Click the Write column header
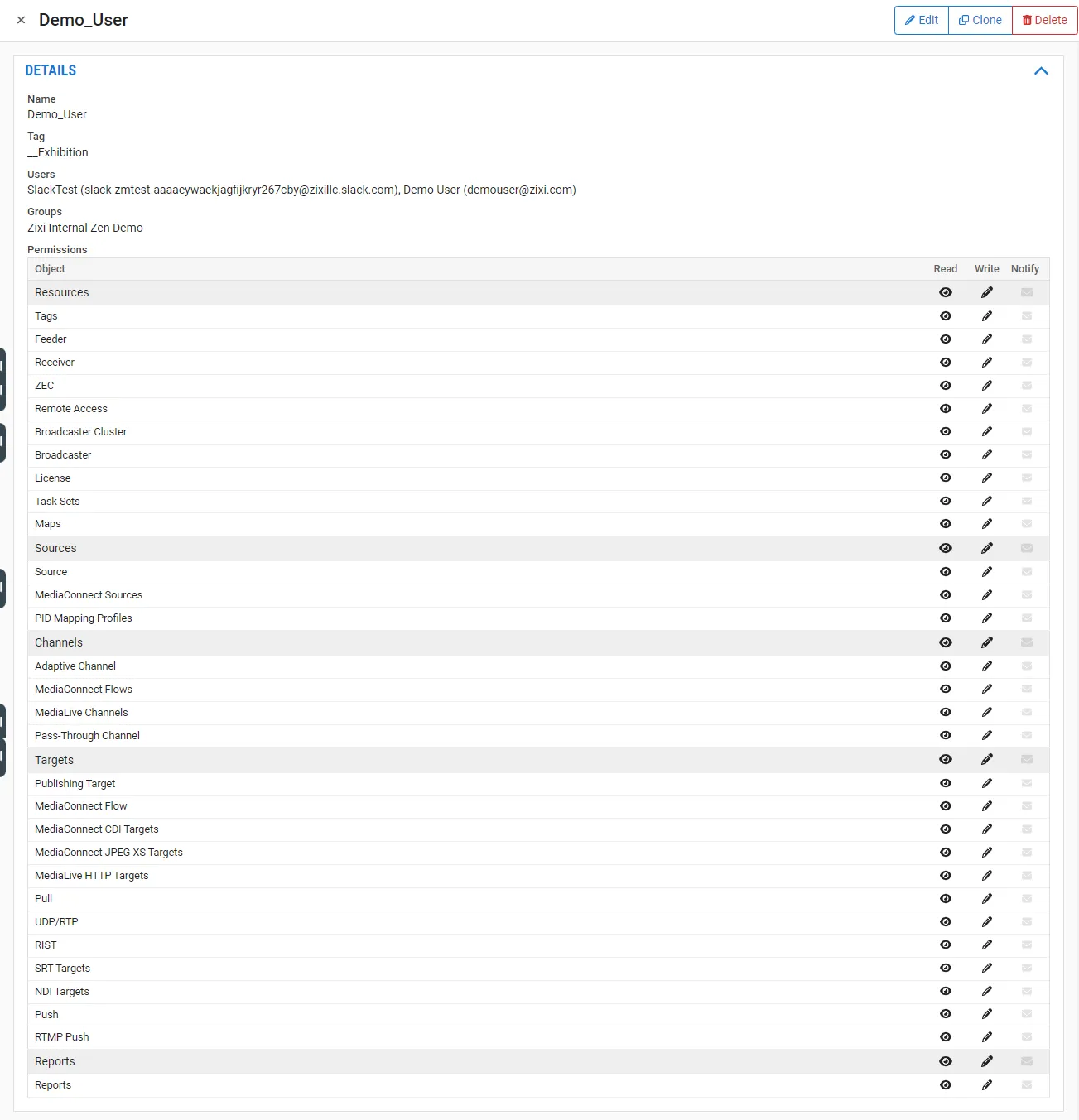Viewport: 1079px width, 1120px height. click(x=987, y=269)
